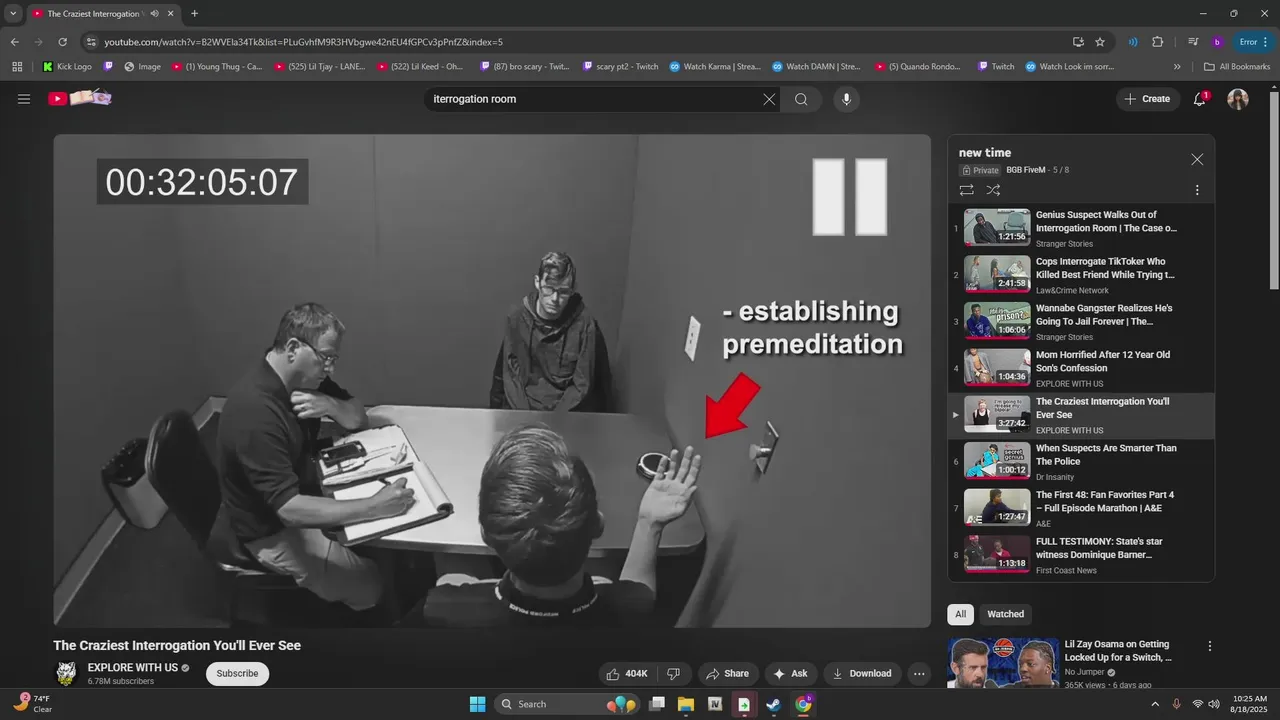Open account avatar menu
This screenshot has height=720, width=1280.
click(1238, 99)
